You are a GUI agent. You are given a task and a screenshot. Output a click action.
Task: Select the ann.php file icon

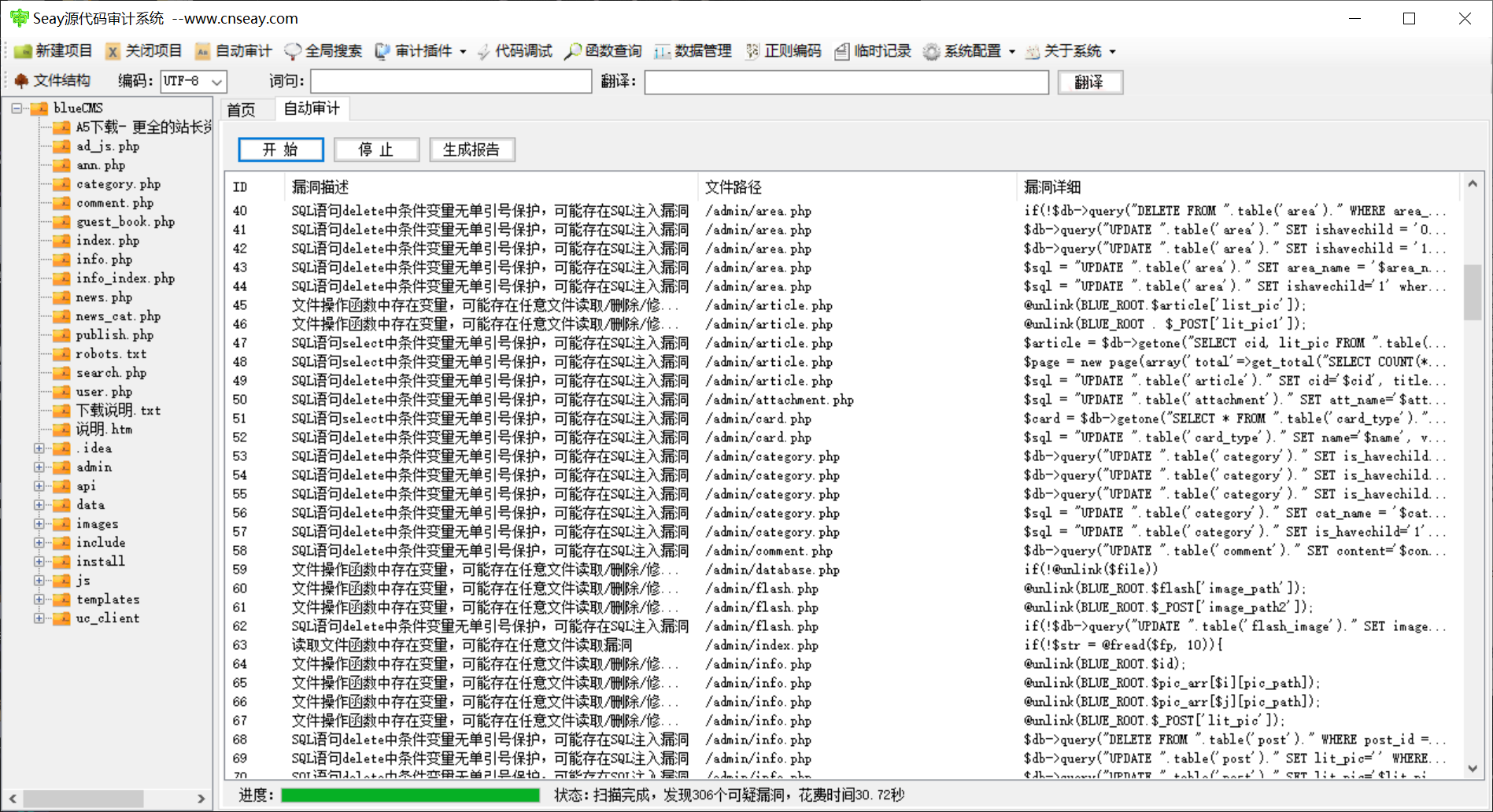61,165
